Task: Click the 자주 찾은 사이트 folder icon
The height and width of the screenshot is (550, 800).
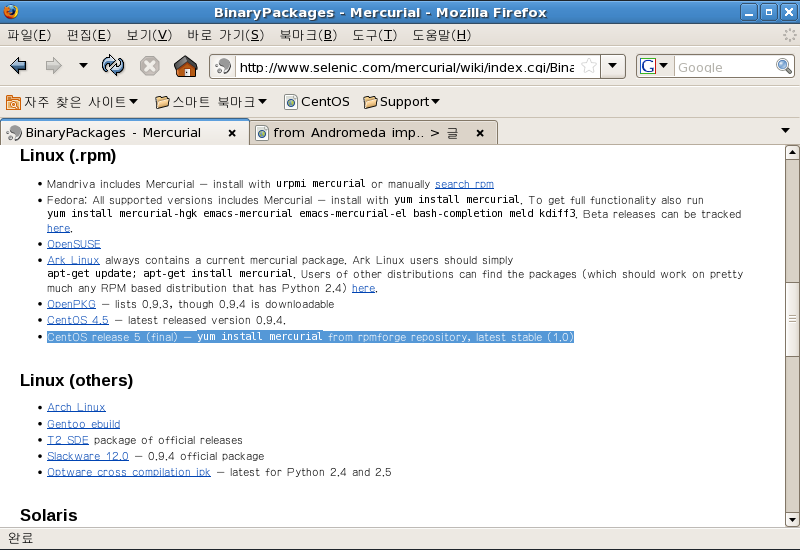Action: (x=13, y=103)
